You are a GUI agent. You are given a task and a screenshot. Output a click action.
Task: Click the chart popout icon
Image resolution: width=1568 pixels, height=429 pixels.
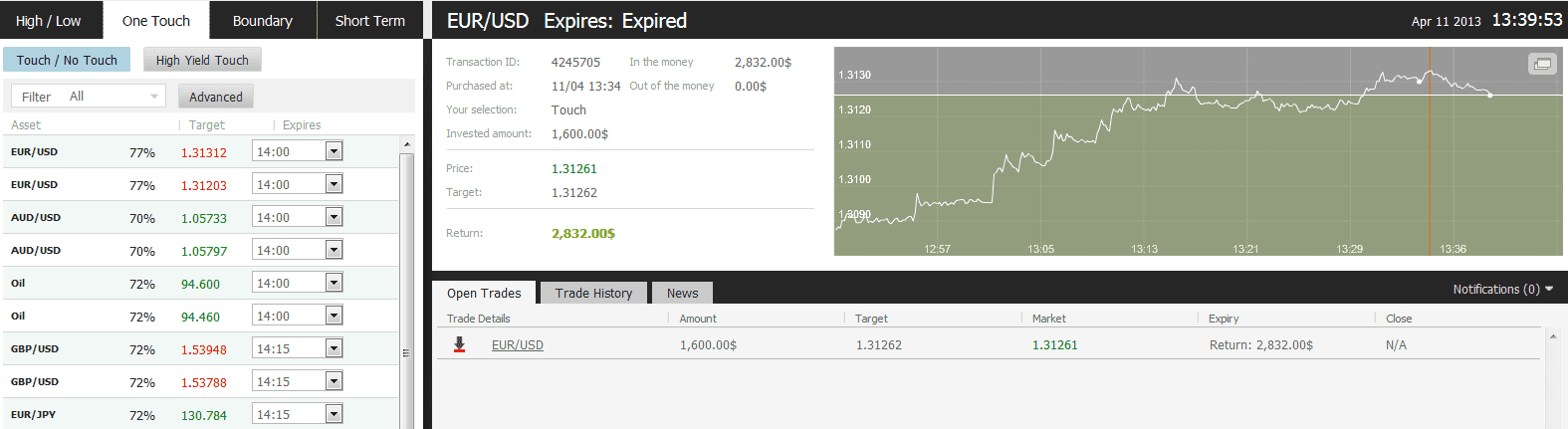(1541, 64)
